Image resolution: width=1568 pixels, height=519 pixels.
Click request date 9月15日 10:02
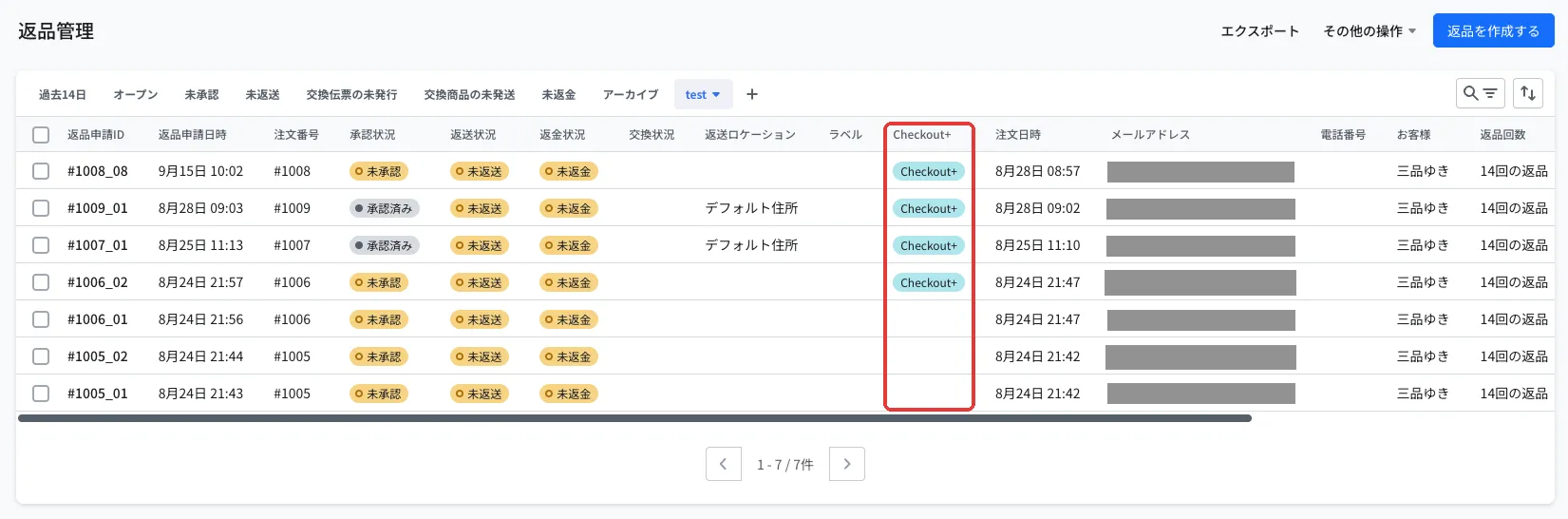click(x=200, y=171)
